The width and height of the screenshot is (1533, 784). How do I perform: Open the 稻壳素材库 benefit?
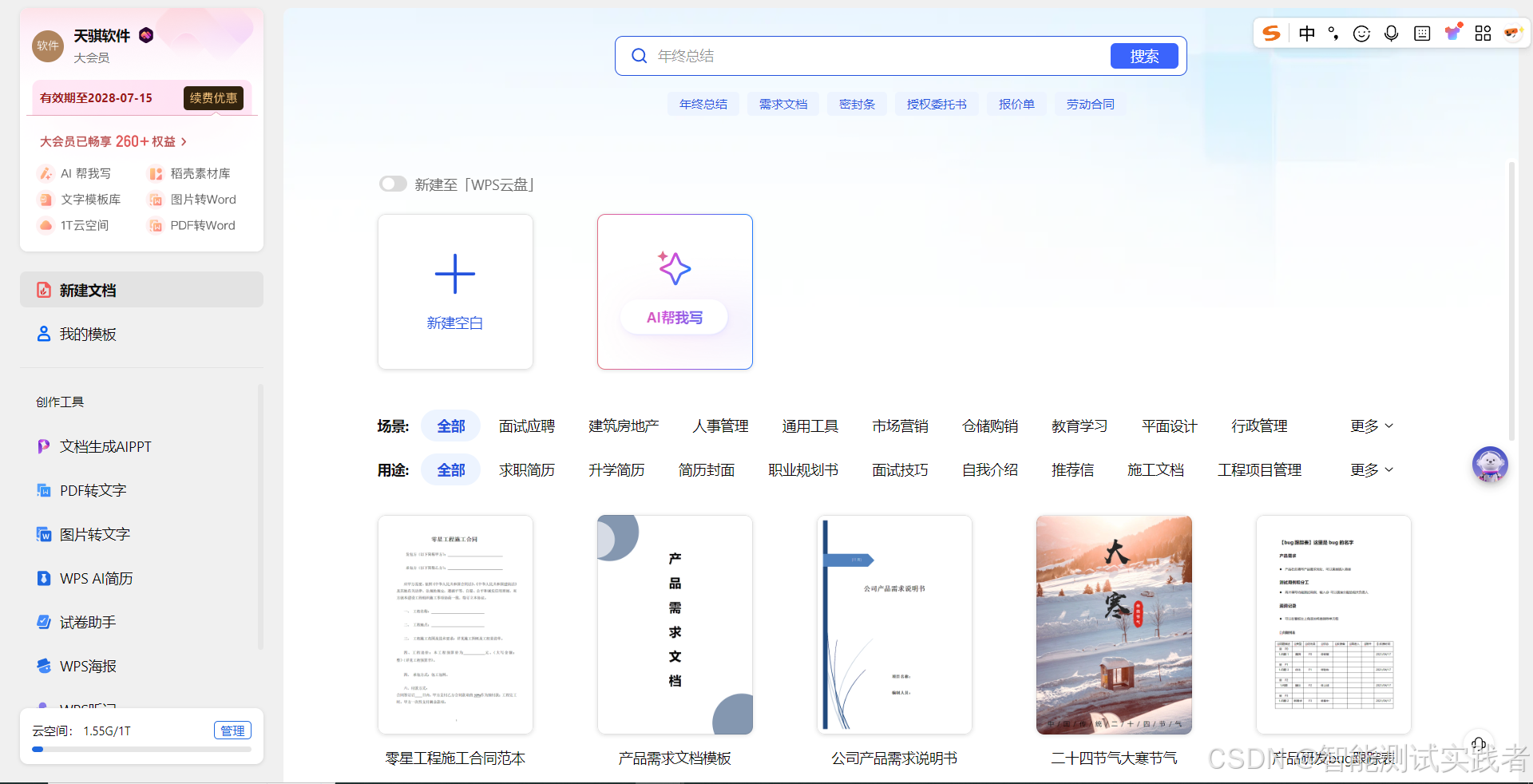tap(200, 173)
